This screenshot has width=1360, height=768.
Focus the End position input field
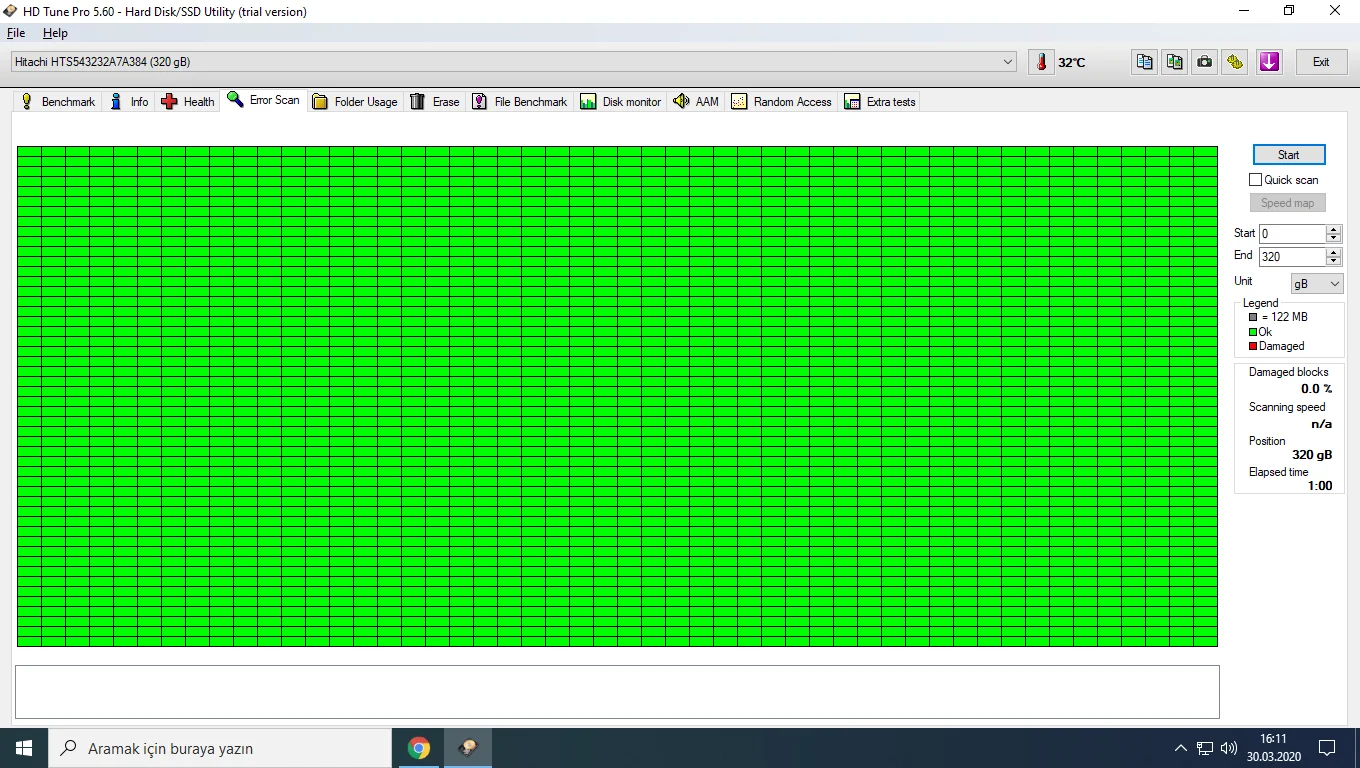click(1292, 257)
